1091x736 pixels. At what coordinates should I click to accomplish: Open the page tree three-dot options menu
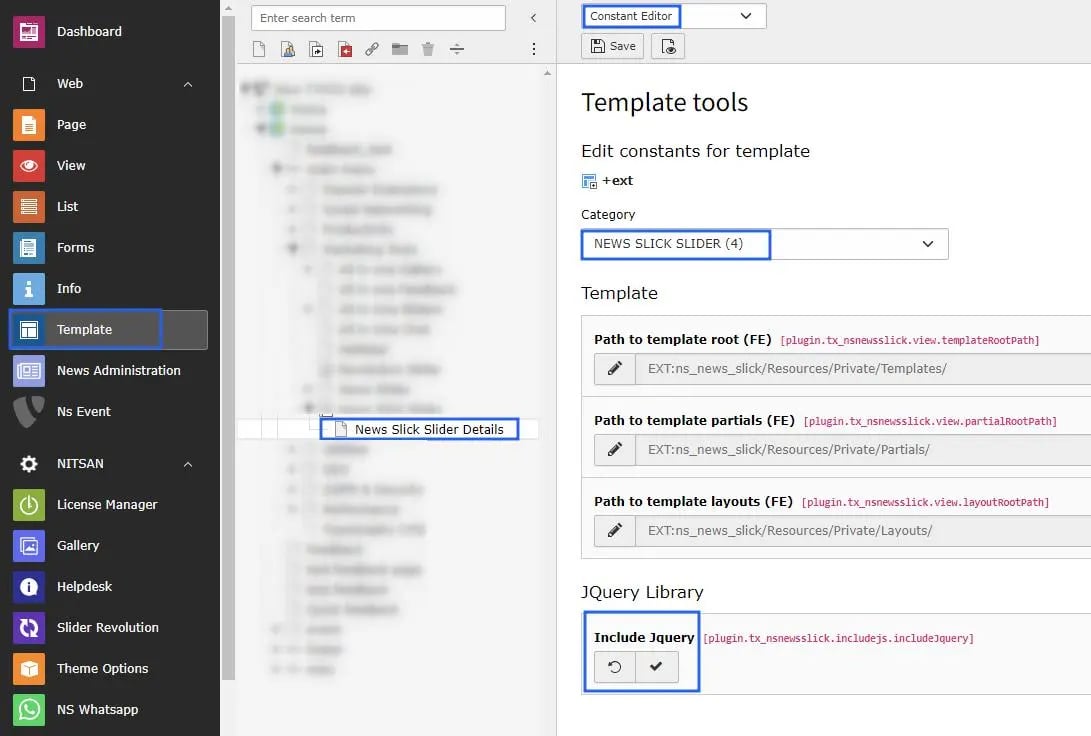pos(534,49)
